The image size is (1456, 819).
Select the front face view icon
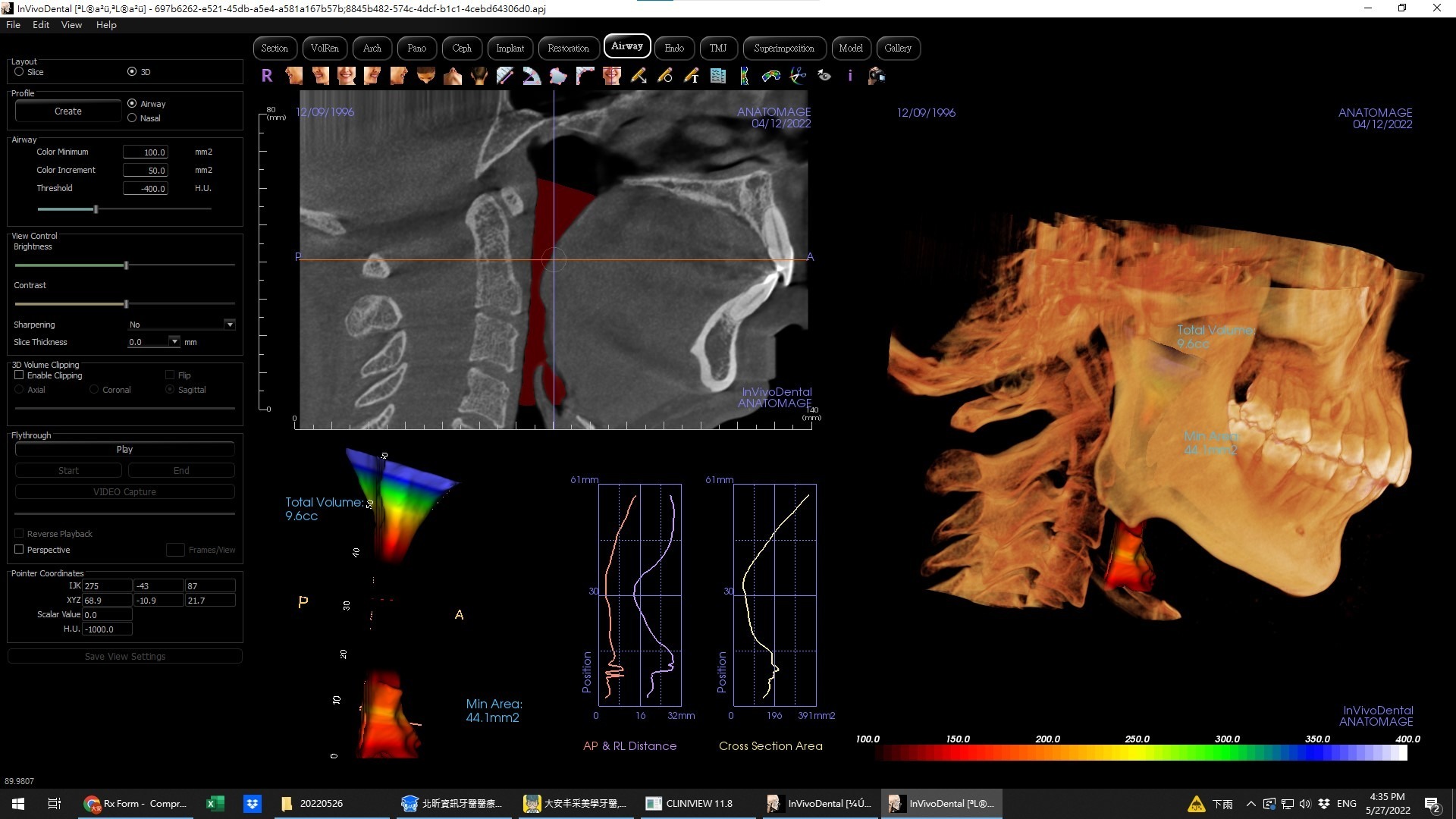pyautogui.click(x=347, y=76)
